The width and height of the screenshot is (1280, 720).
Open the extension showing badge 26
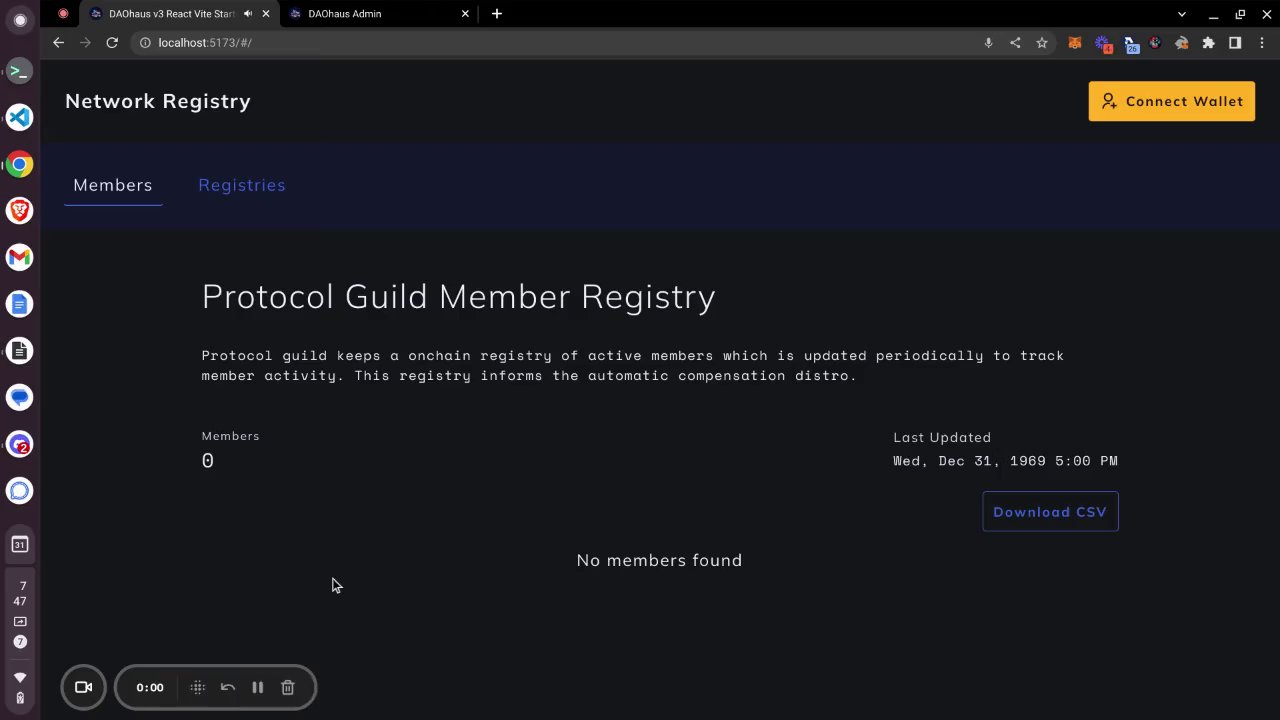tap(1130, 44)
